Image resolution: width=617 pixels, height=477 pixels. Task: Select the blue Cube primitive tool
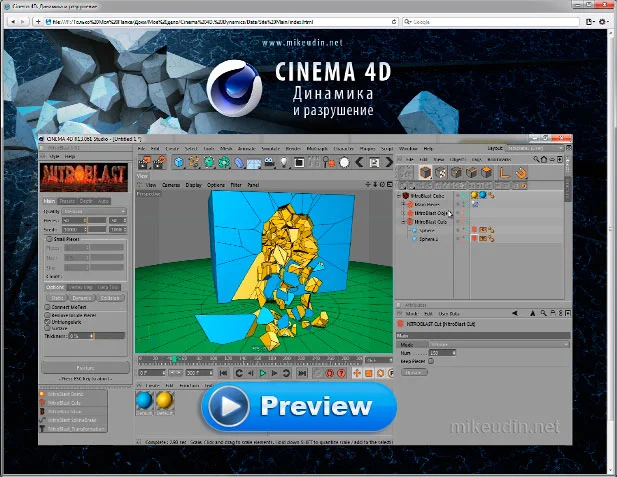[x=179, y=162]
